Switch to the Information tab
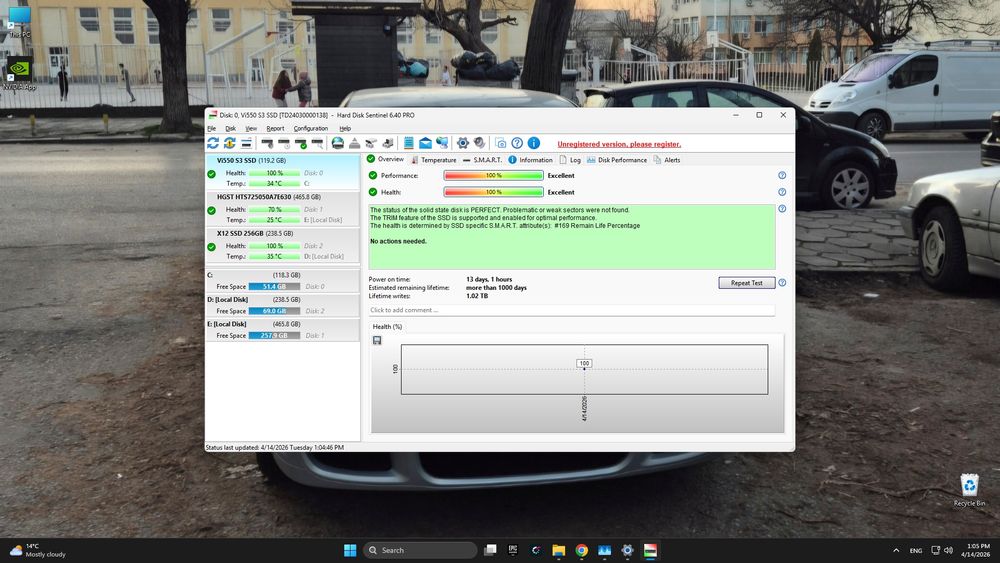 (x=530, y=160)
